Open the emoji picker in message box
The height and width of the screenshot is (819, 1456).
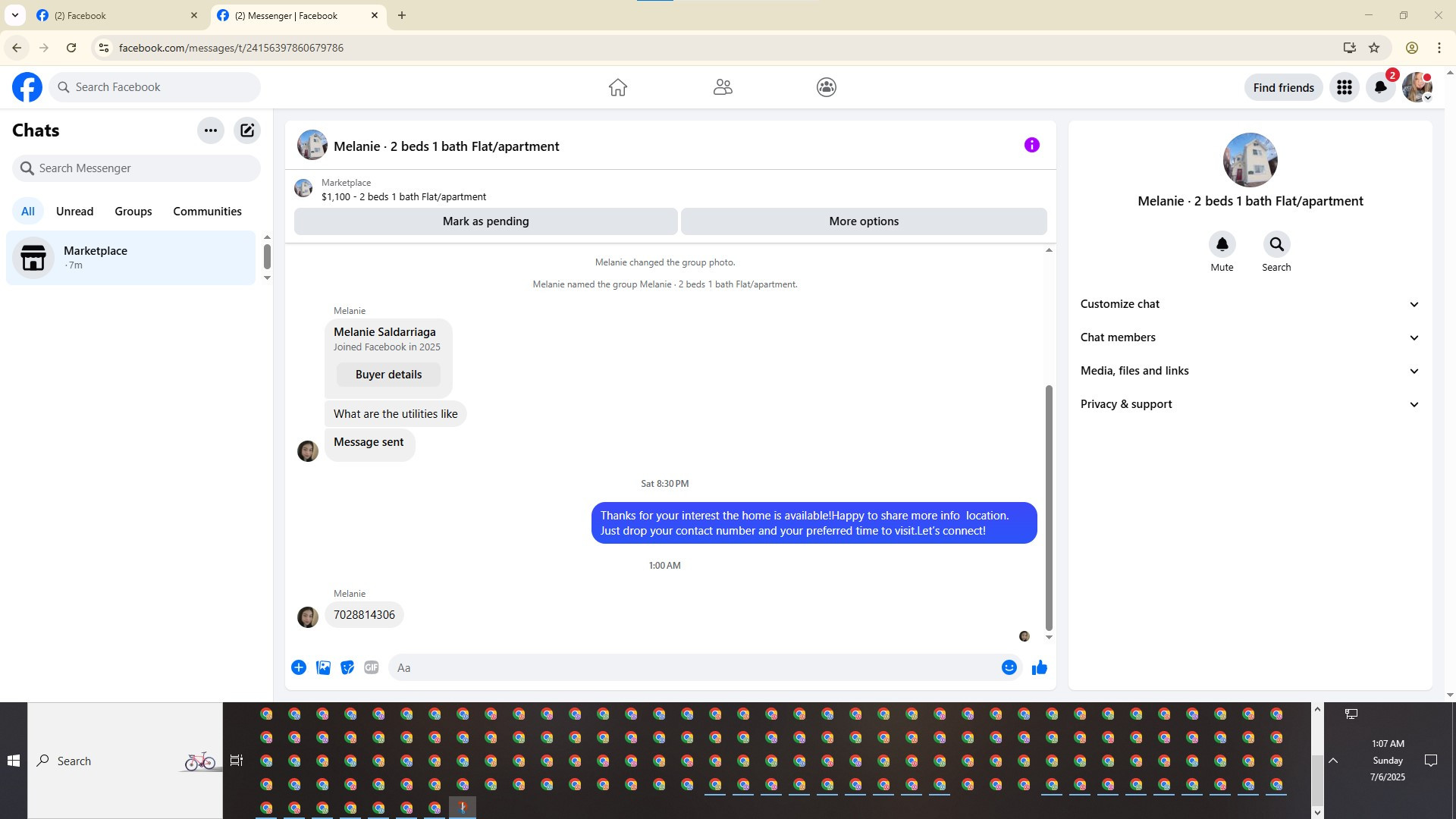[x=1009, y=667]
